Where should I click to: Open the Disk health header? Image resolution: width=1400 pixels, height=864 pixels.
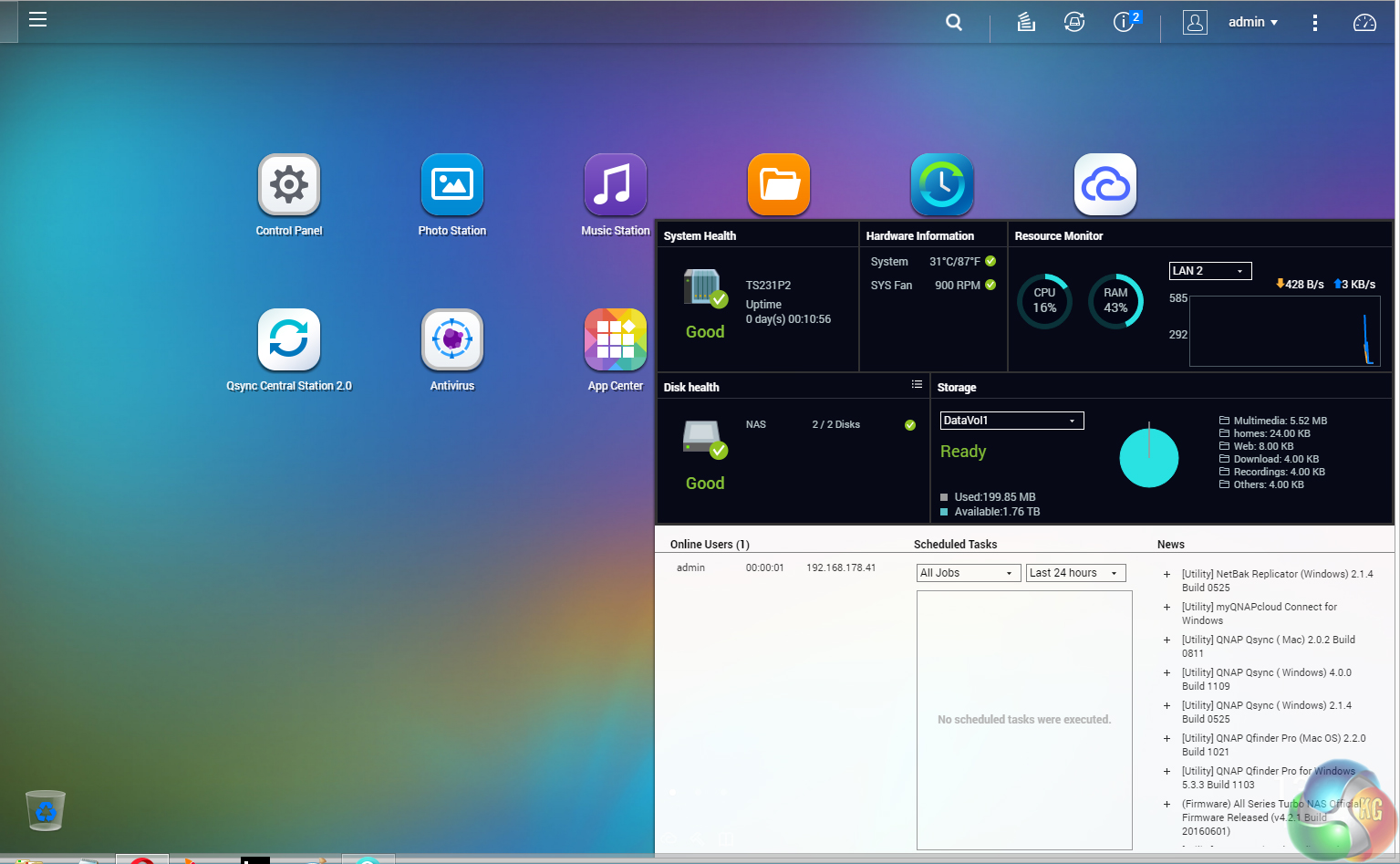691,387
